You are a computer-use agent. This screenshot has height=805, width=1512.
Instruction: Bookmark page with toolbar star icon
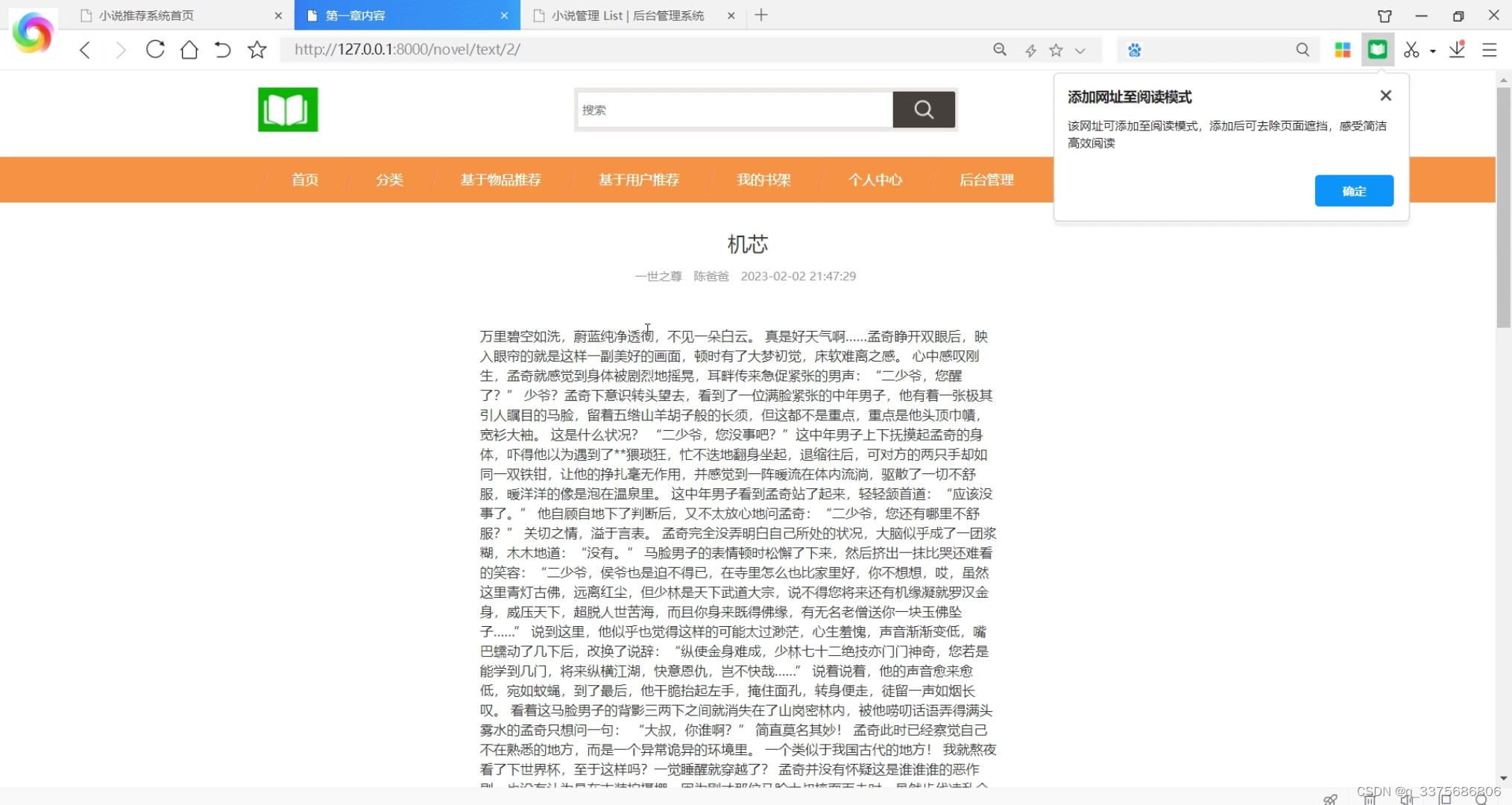point(257,50)
